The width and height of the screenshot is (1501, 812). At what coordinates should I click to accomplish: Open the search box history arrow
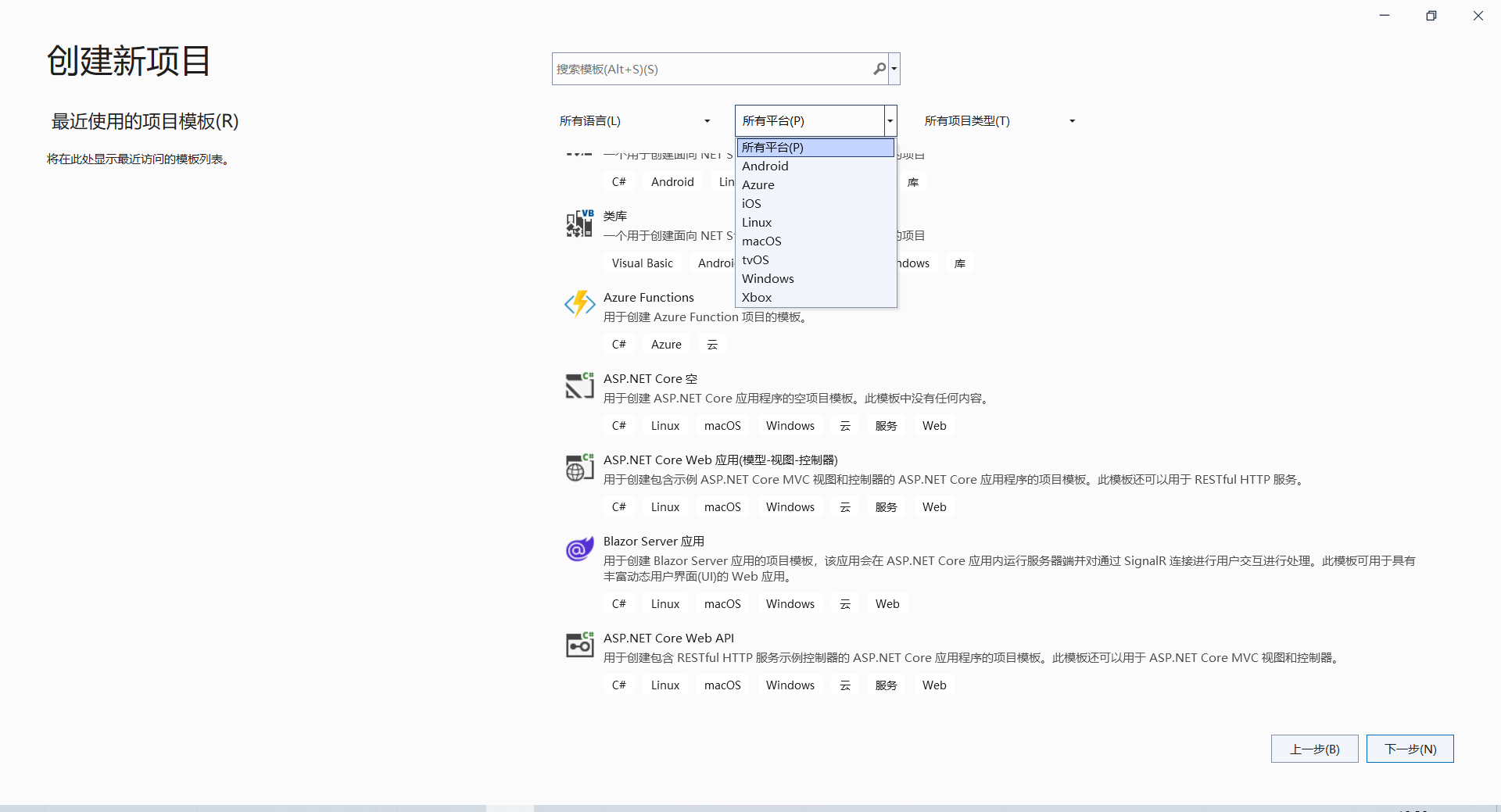coord(894,69)
